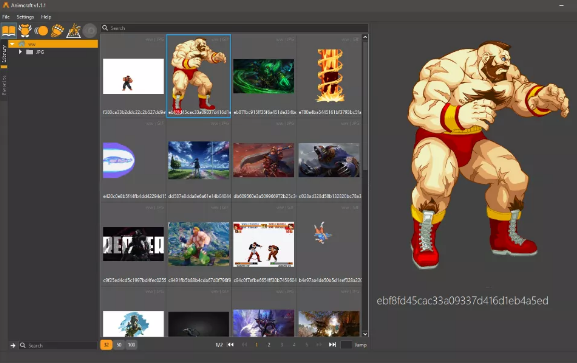Select the small flipping blue character thumbnail
Image resolution: width=577 pixels, height=363 pixels.
(x=322, y=233)
